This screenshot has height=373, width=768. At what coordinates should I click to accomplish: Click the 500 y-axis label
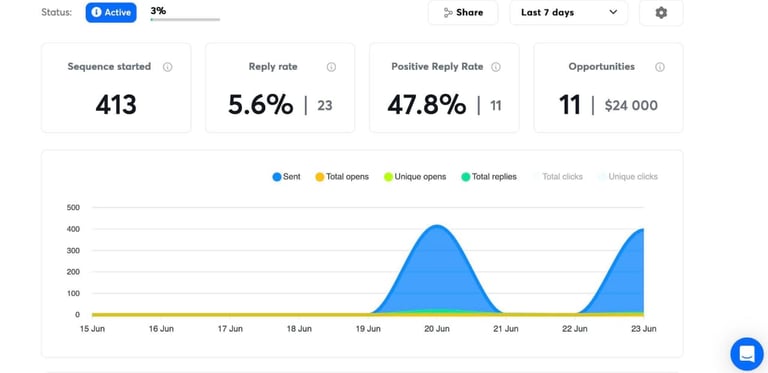tap(73, 208)
